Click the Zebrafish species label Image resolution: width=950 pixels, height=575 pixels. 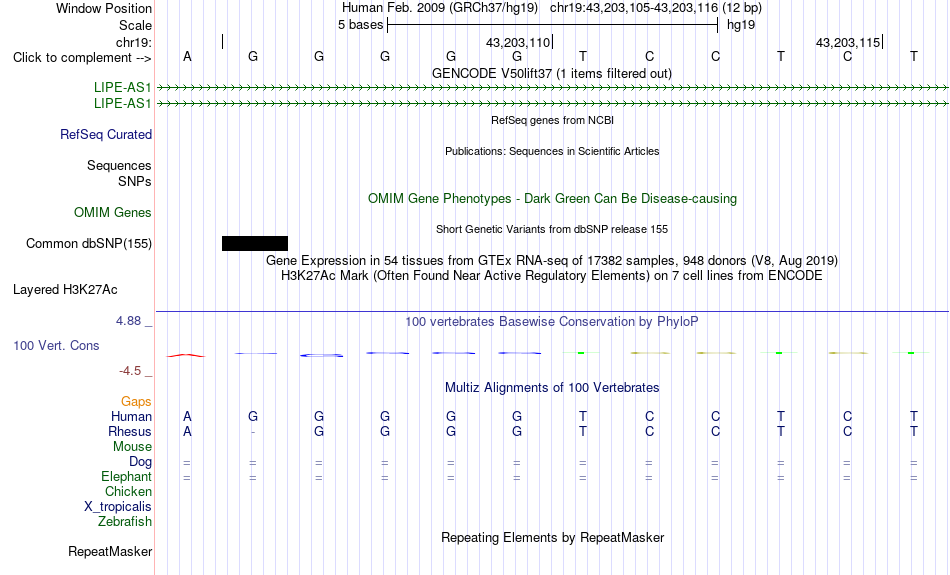click(x=125, y=522)
